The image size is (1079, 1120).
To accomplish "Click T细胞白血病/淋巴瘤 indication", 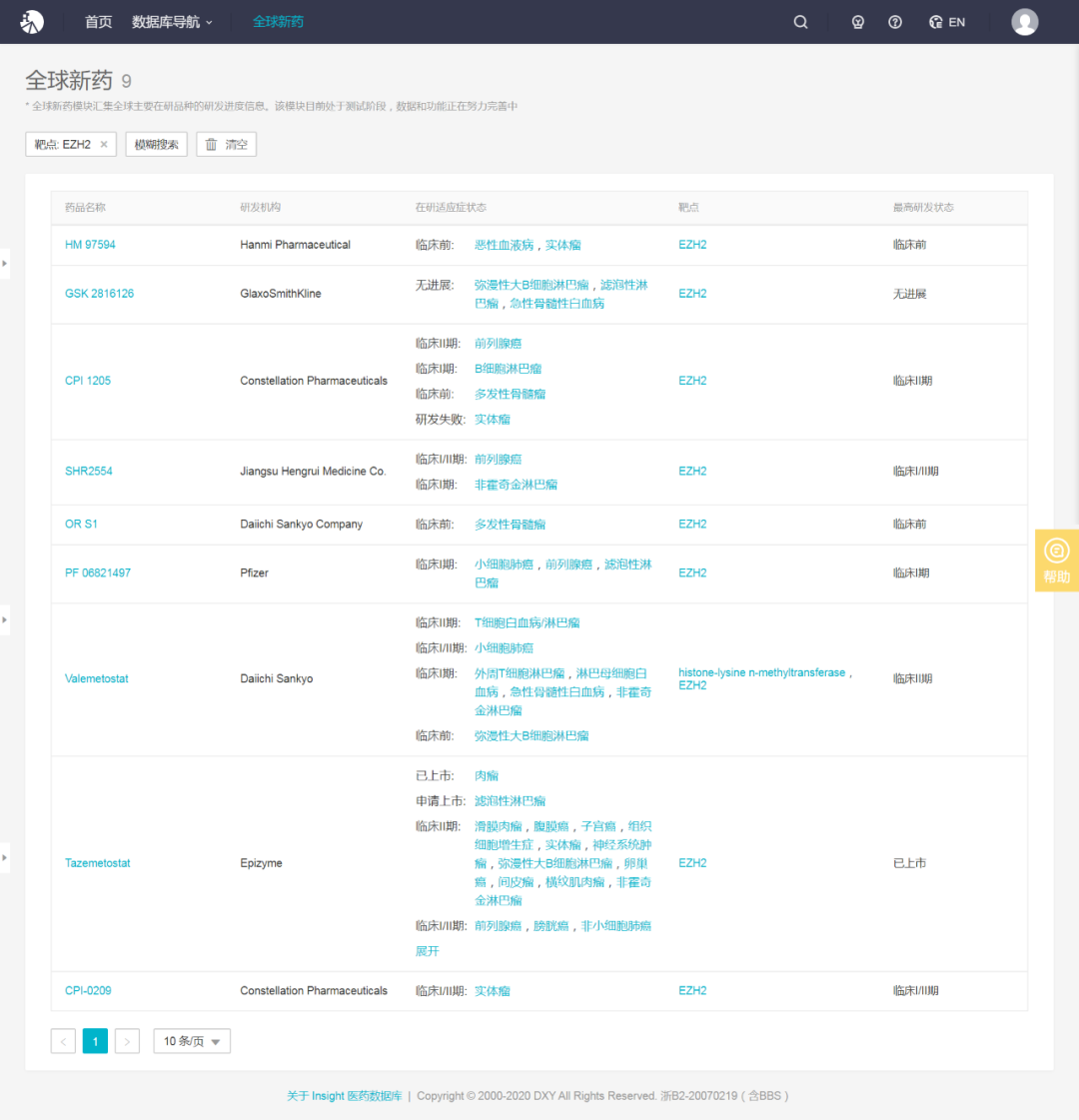I will [x=527, y=622].
